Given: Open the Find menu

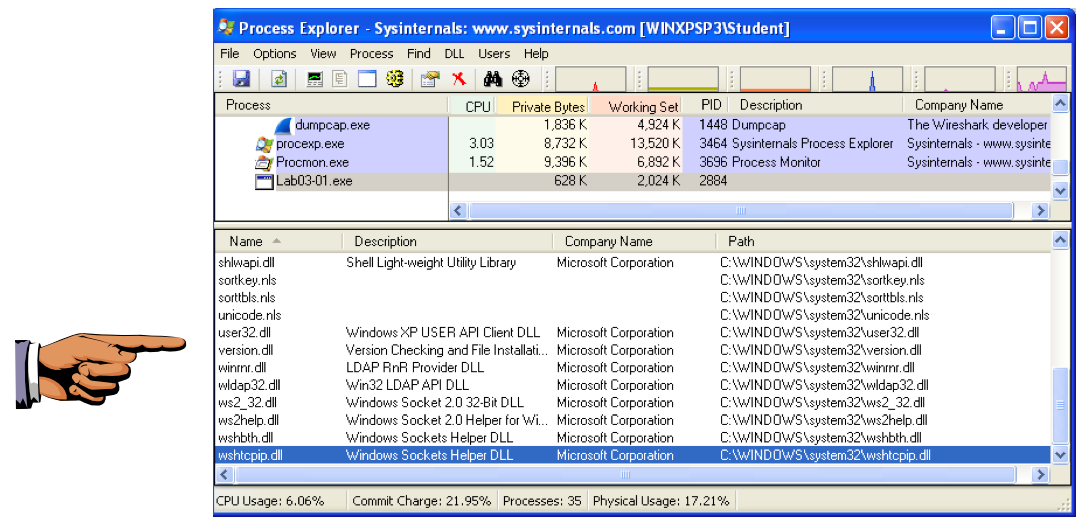Looking at the screenshot, I should [419, 53].
